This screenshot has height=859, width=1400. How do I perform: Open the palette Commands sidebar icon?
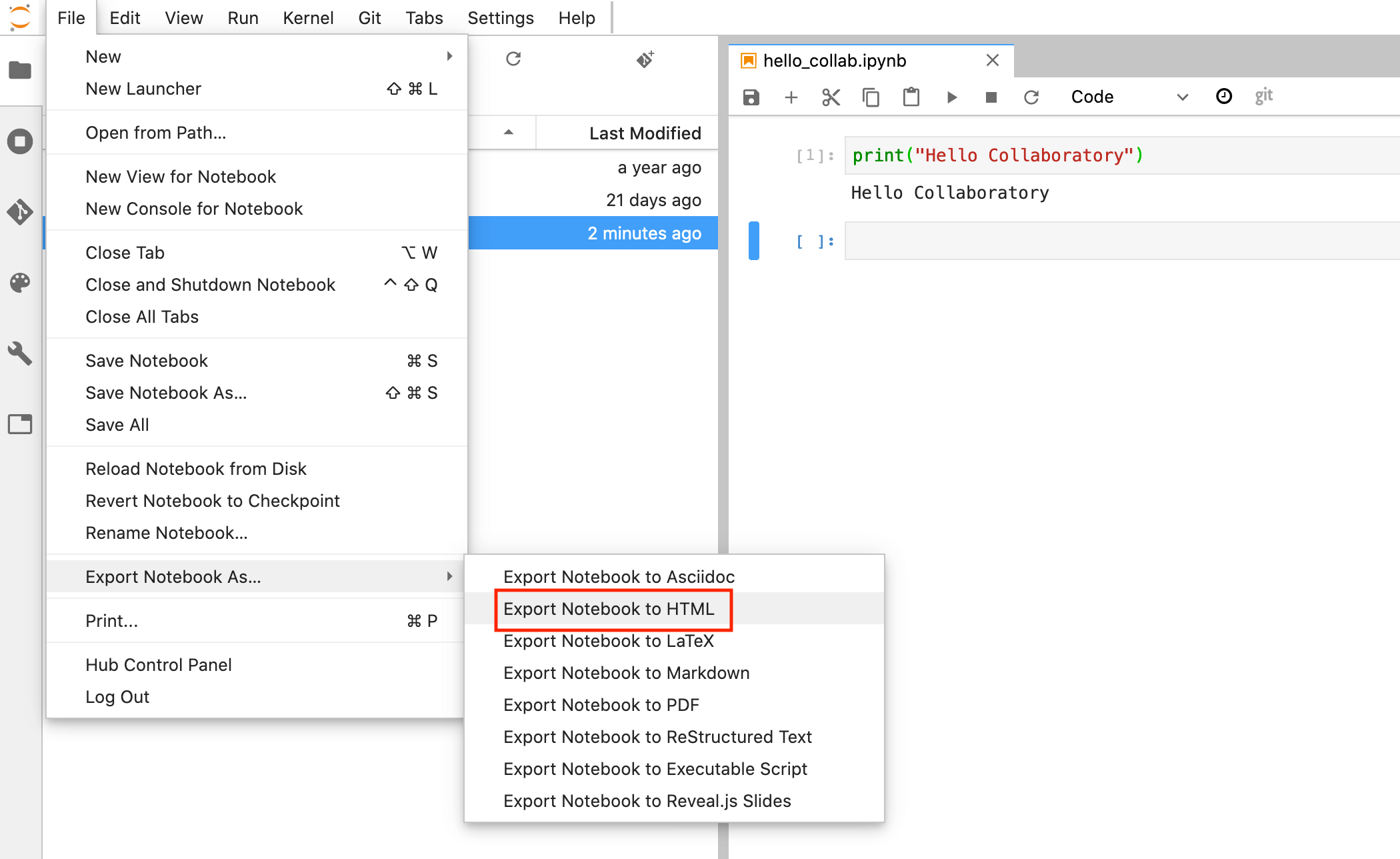(20, 283)
